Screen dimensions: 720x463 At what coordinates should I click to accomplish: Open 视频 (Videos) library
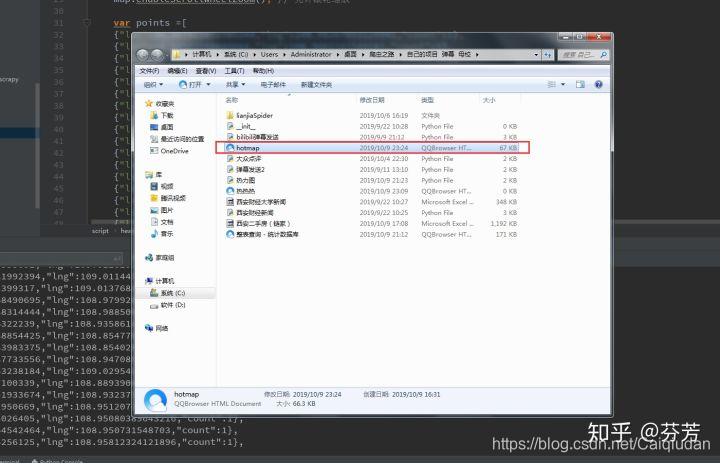[x=162, y=186]
